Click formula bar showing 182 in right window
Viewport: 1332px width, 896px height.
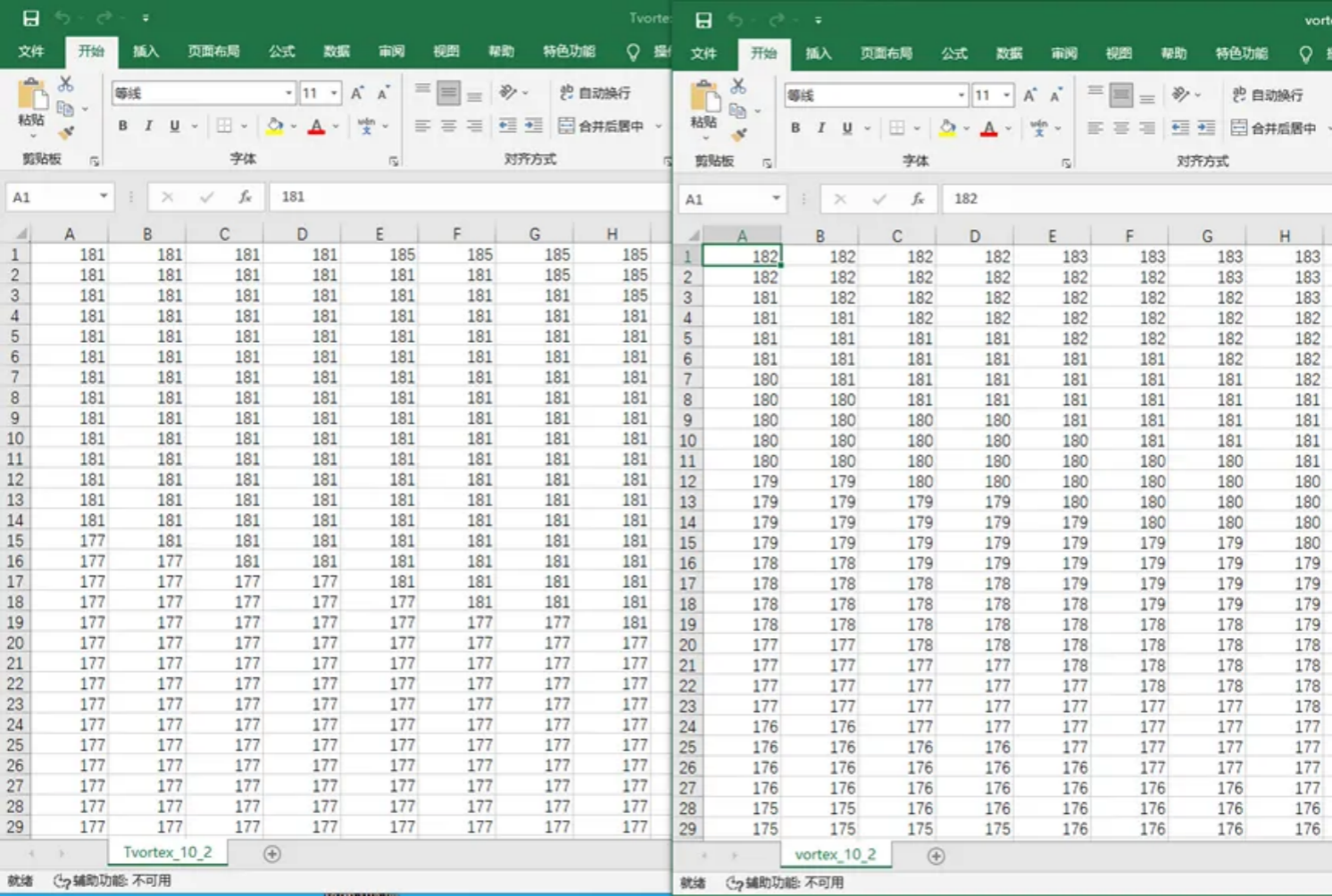pyautogui.click(x=1136, y=199)
